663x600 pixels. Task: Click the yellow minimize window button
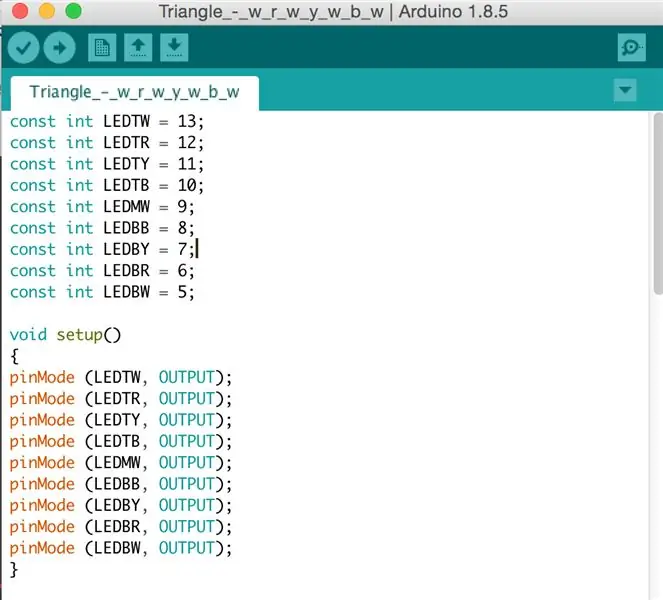47,11
